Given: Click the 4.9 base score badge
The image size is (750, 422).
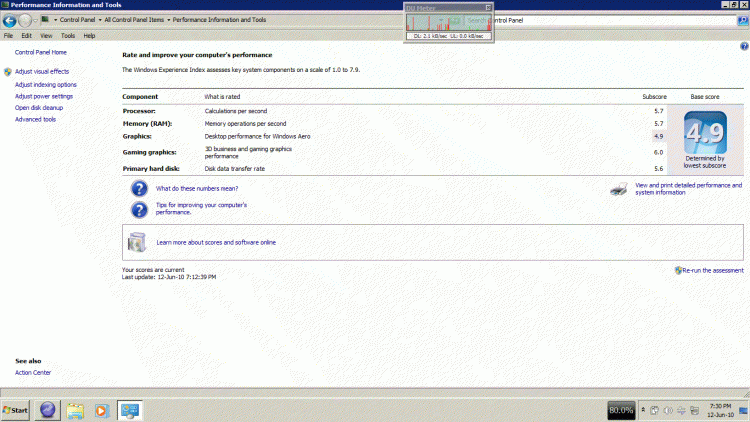Looking at the screenshot, I should click(x=705, y=133).
